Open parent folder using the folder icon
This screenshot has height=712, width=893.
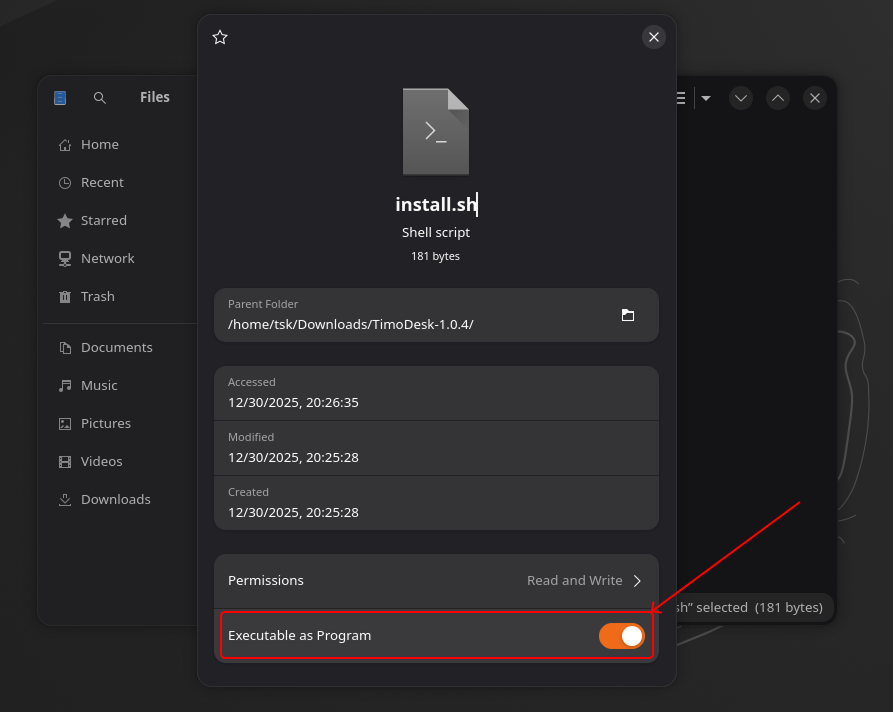tap(628, 315)
